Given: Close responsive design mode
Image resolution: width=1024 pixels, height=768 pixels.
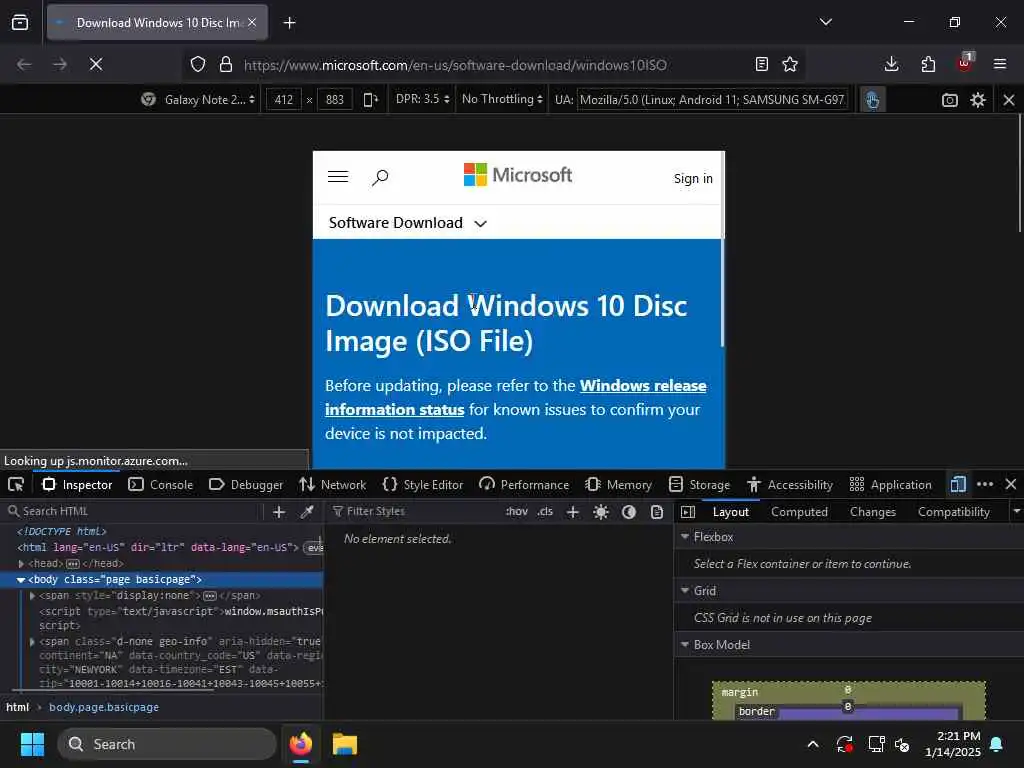Looking at the screenshot, I should pyautogui.click(x=1009, y=100).
